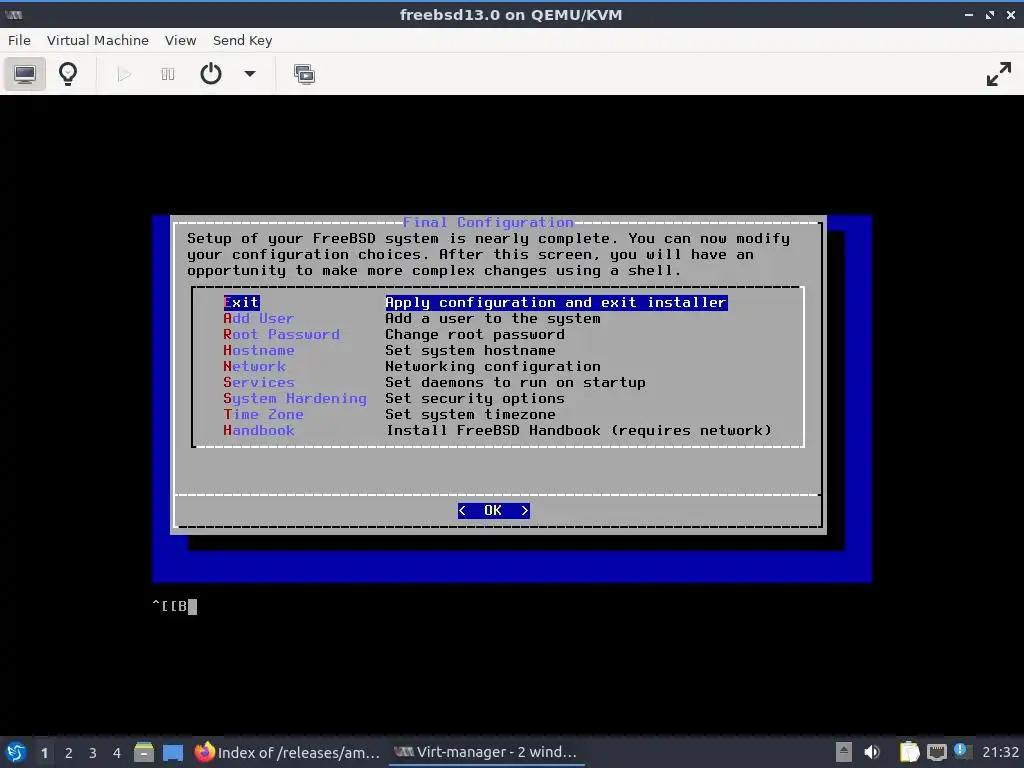Viewport: 1024px width, 768px height.
Task: Open the Virtual Machine menu
Action: point(97,40)
